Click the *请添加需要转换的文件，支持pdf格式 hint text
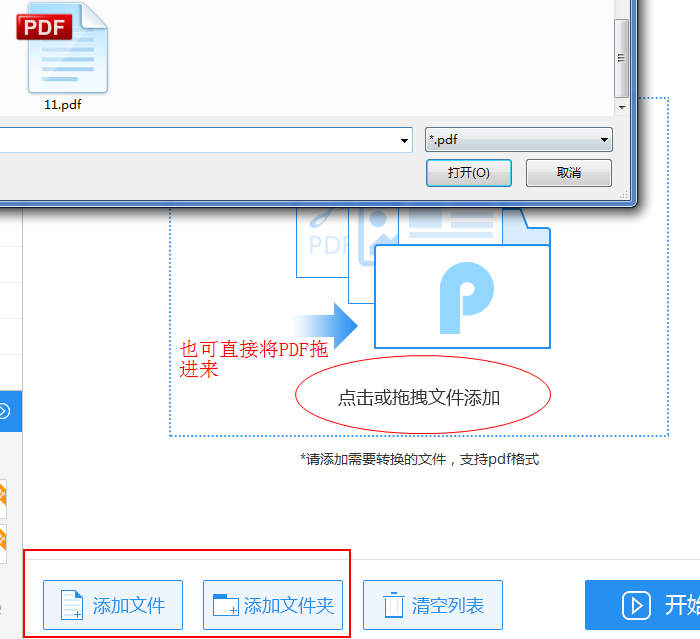This screenshot has height=639, width=700. 420,459
